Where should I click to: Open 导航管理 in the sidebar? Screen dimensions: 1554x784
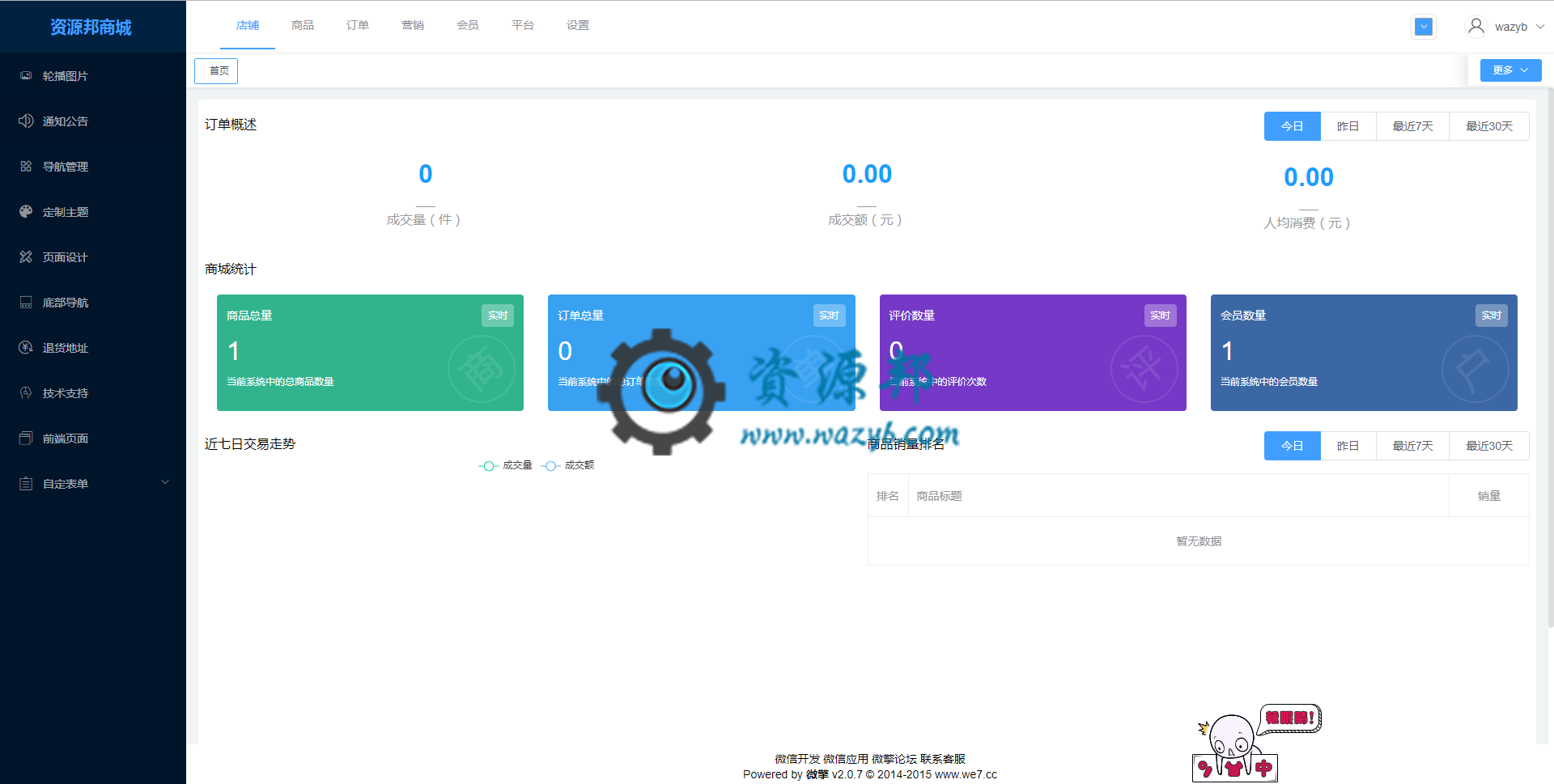(x=93, y=166)
